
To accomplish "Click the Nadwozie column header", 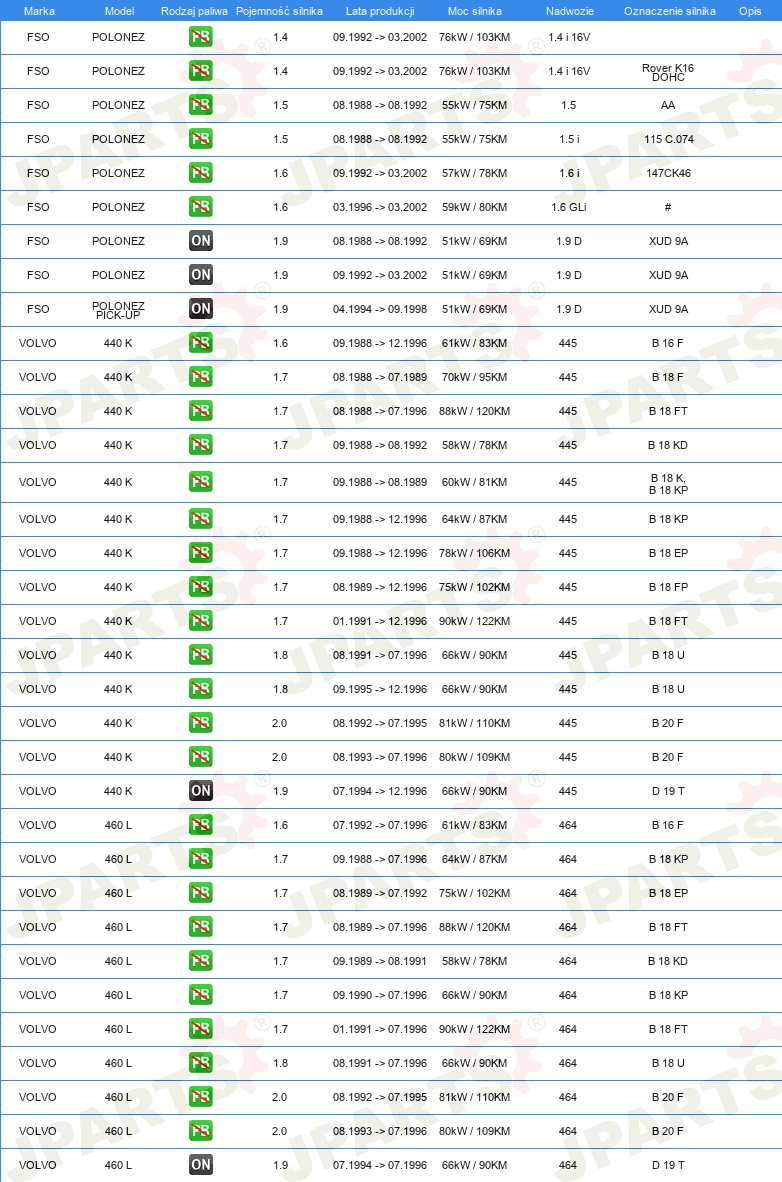I will click(x=569, y=11).
